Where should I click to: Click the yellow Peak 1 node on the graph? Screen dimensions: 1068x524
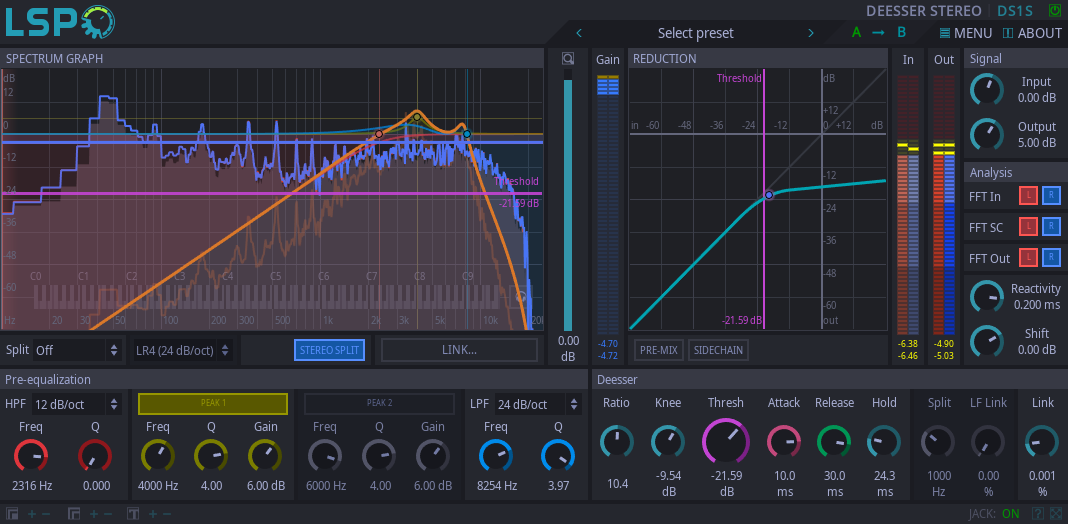tap(418, 117)
